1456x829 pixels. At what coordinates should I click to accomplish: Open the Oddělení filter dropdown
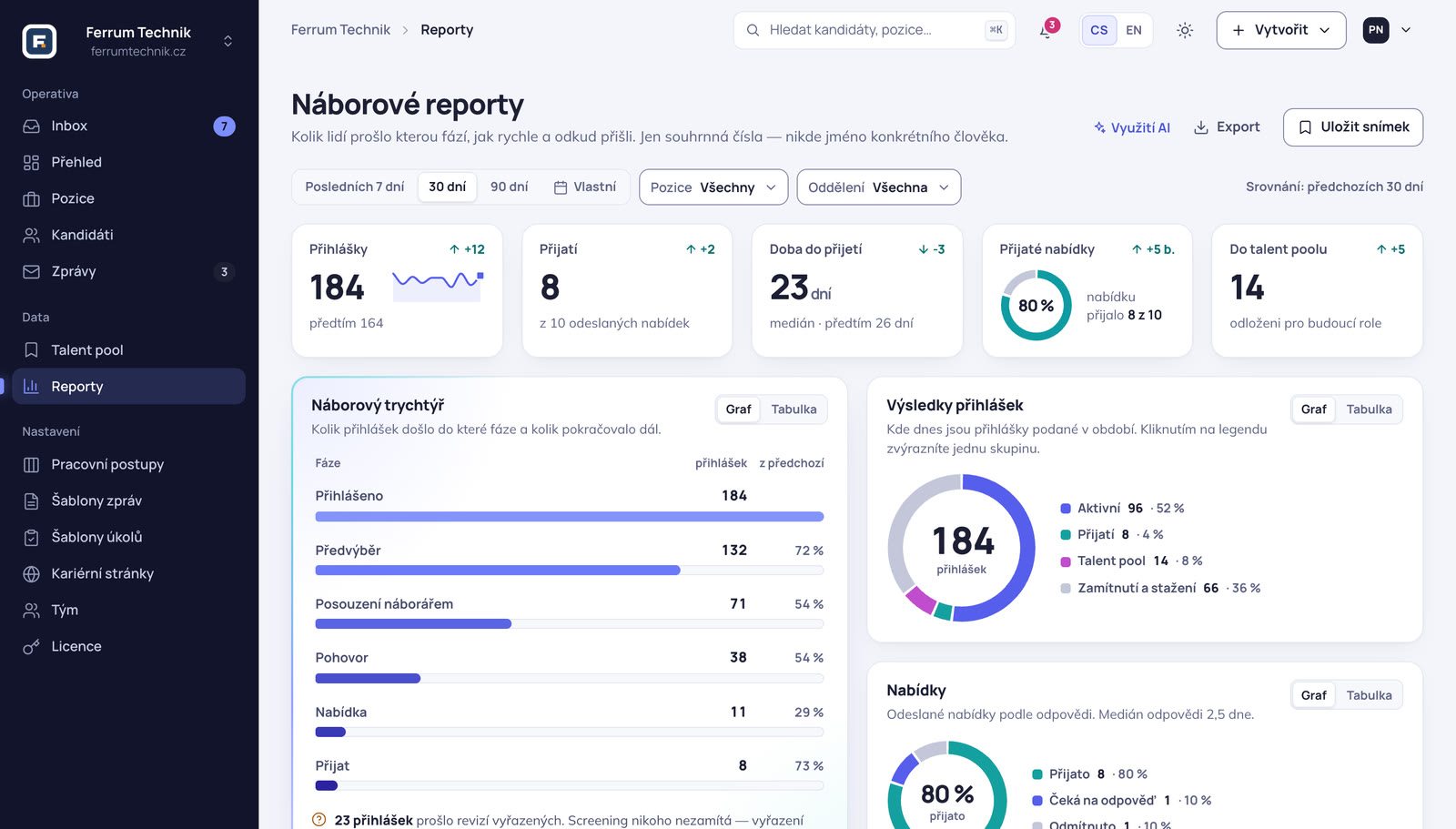879,187
